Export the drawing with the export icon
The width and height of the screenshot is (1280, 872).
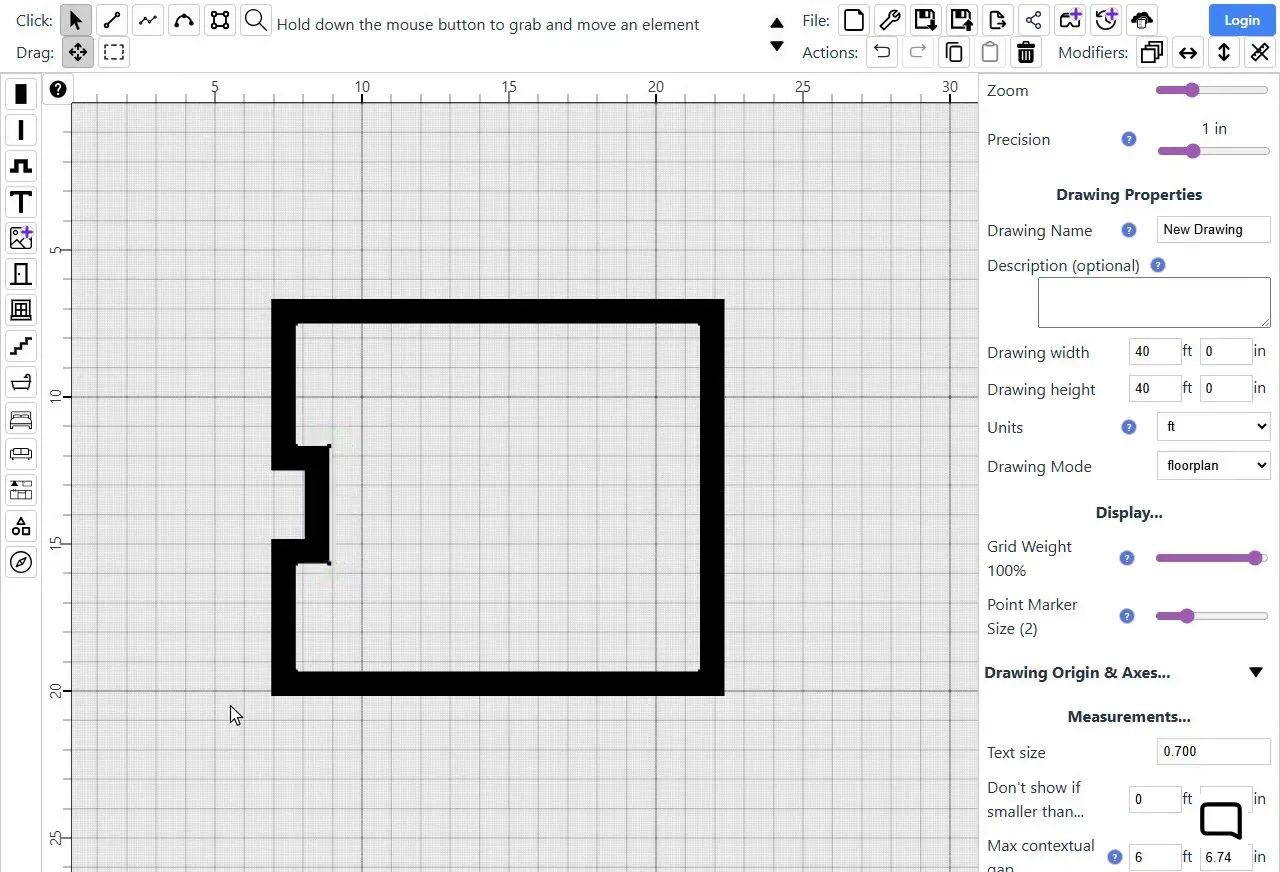coord(997,19)
